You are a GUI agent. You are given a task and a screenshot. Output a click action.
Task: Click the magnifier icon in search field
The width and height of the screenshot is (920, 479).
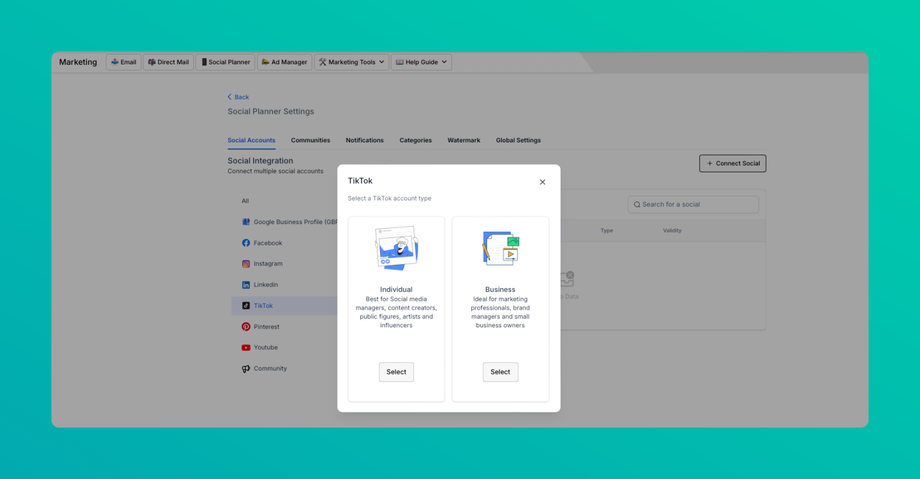(x=637, y=205)
